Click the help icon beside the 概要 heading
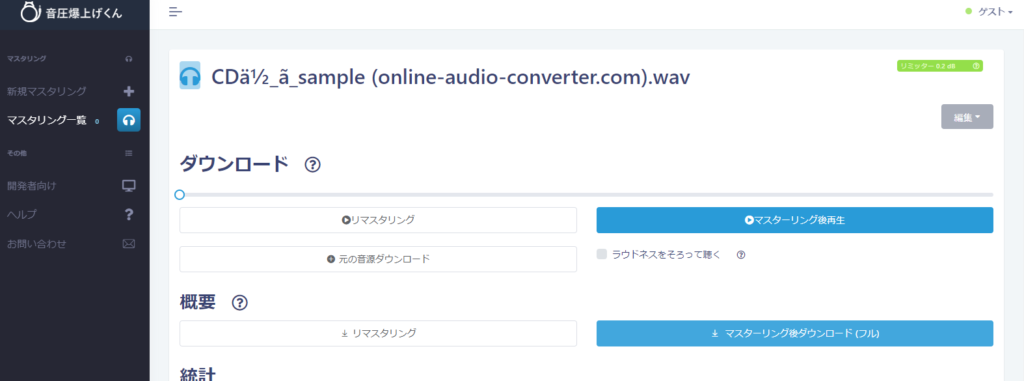Viewport: 1024px width, 381px height. click(240, 303)
